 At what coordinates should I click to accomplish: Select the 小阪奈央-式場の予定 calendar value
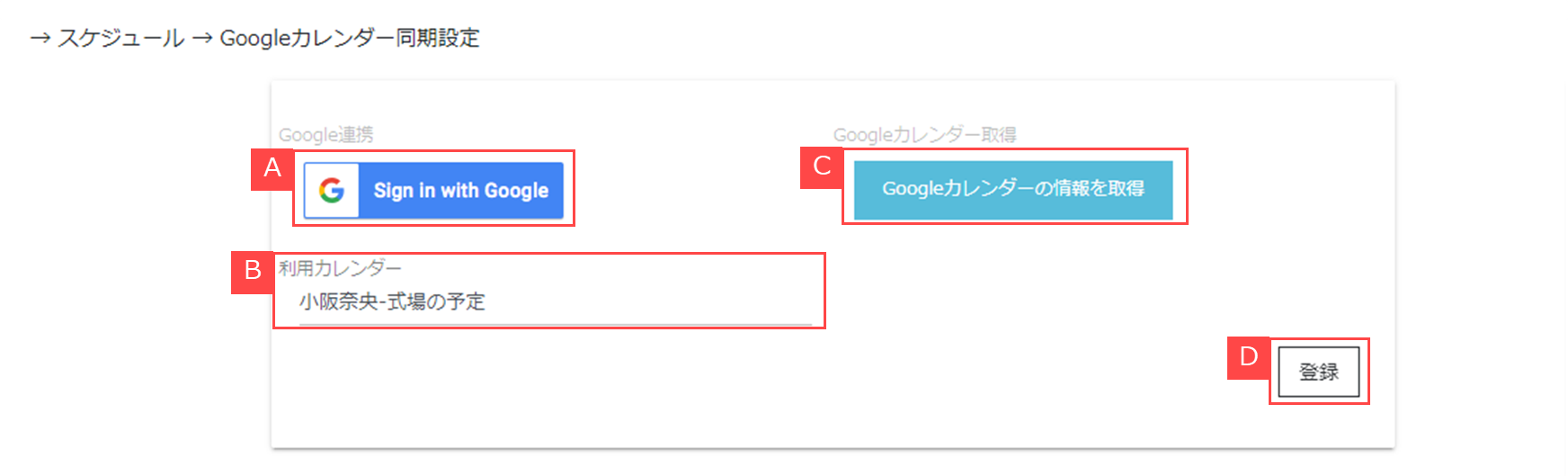click(392, 301)
